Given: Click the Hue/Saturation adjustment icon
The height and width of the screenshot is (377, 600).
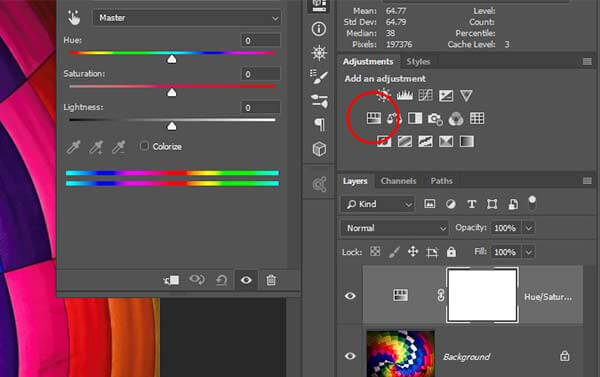Looking at the screenshot, I should coord(373,118).
